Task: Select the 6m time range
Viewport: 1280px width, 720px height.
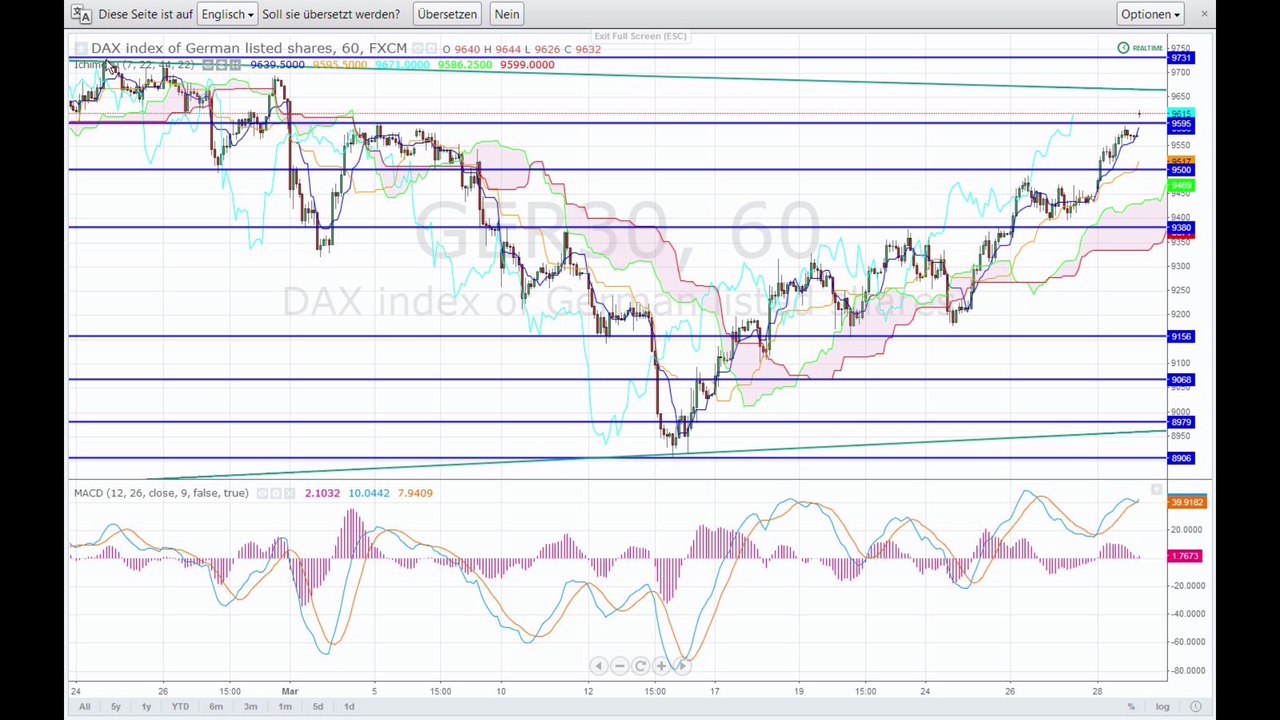Action: point(216,707)
